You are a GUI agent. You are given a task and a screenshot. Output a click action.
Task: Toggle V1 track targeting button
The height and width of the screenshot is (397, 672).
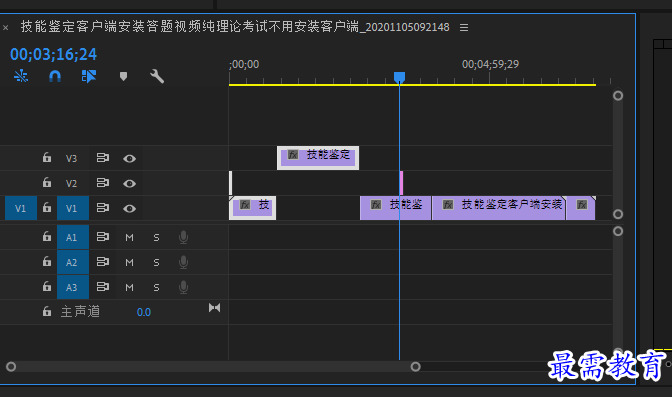point(73,208)
